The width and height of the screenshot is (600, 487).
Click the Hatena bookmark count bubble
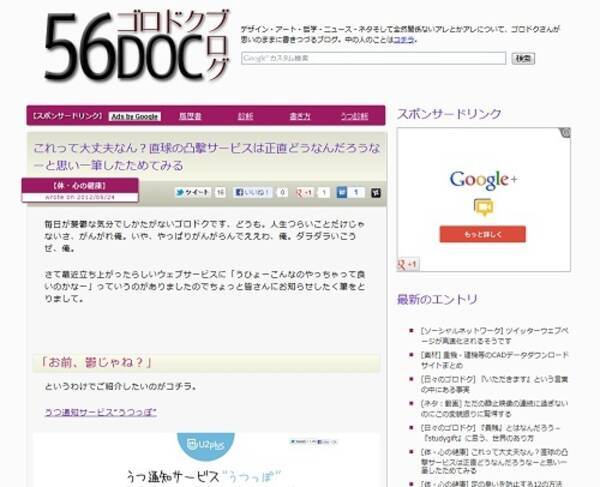[356, 192]
